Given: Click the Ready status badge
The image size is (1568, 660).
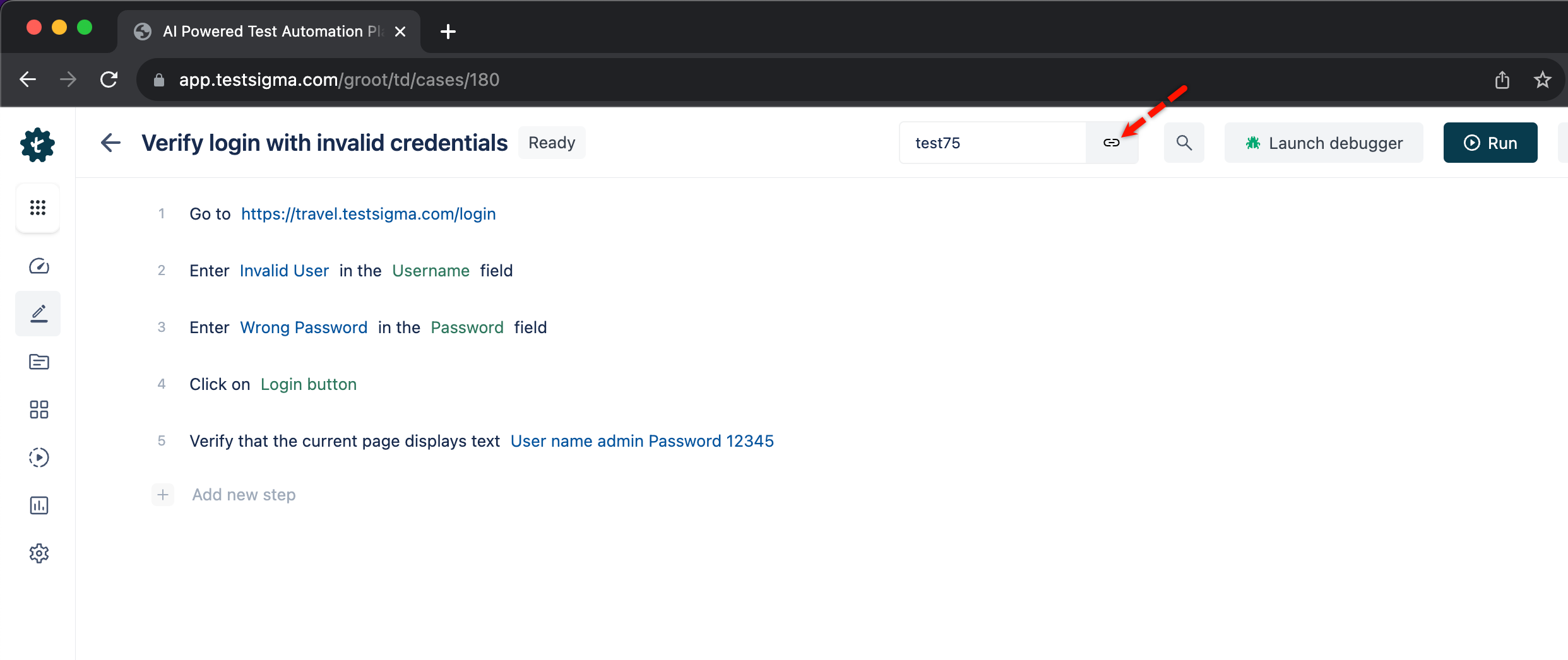Looking at the screenshot, I should click(552, 143).
